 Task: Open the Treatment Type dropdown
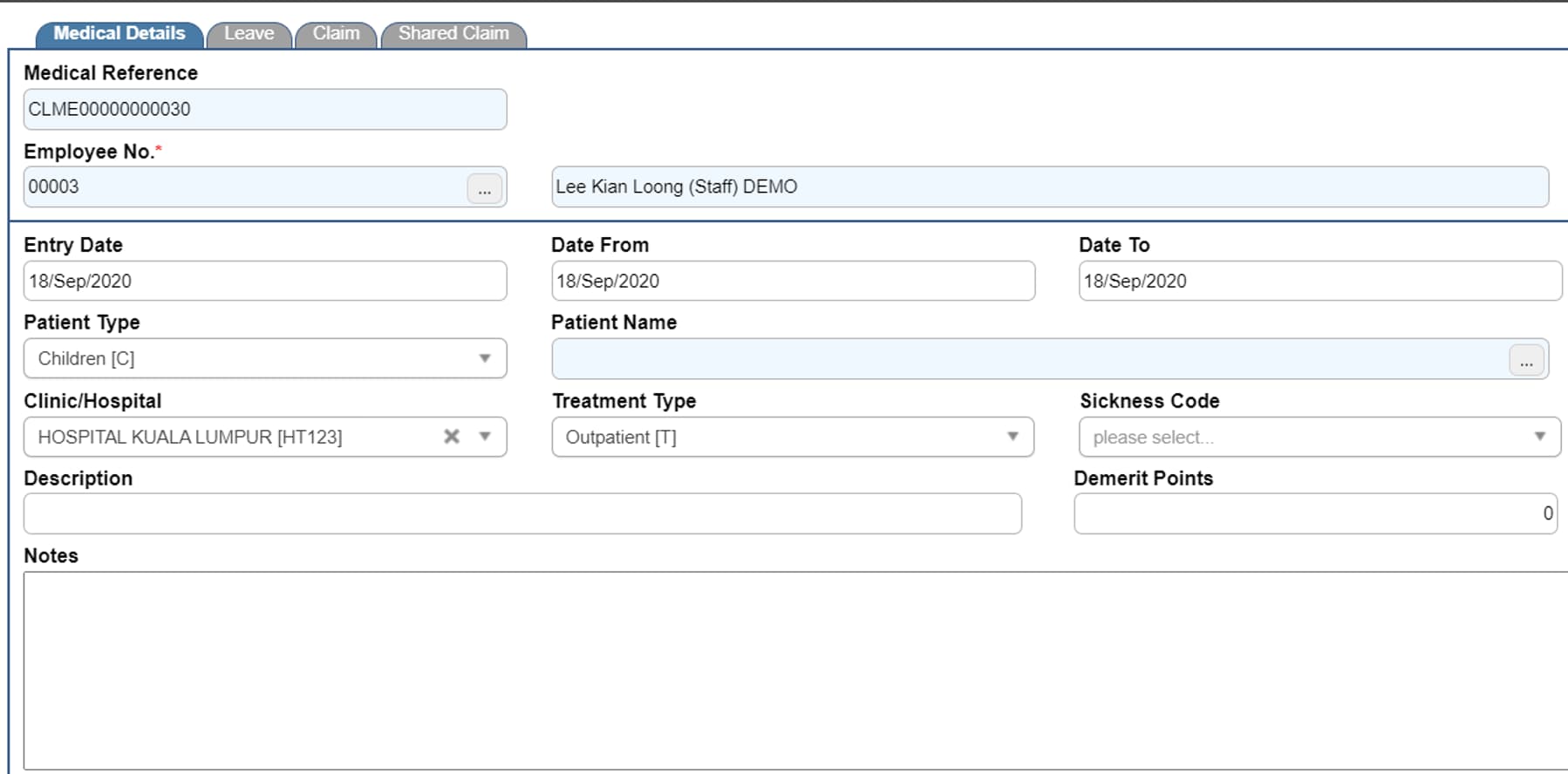(x=793, y=437)
